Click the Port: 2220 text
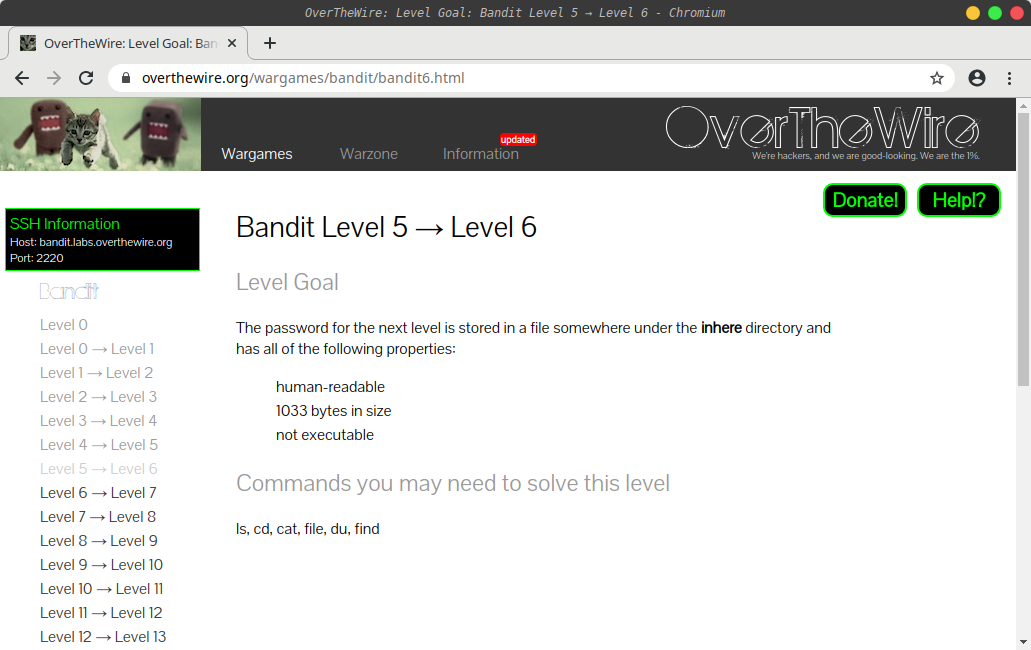This screenshot has width=1031, height=650. point(37,258)
